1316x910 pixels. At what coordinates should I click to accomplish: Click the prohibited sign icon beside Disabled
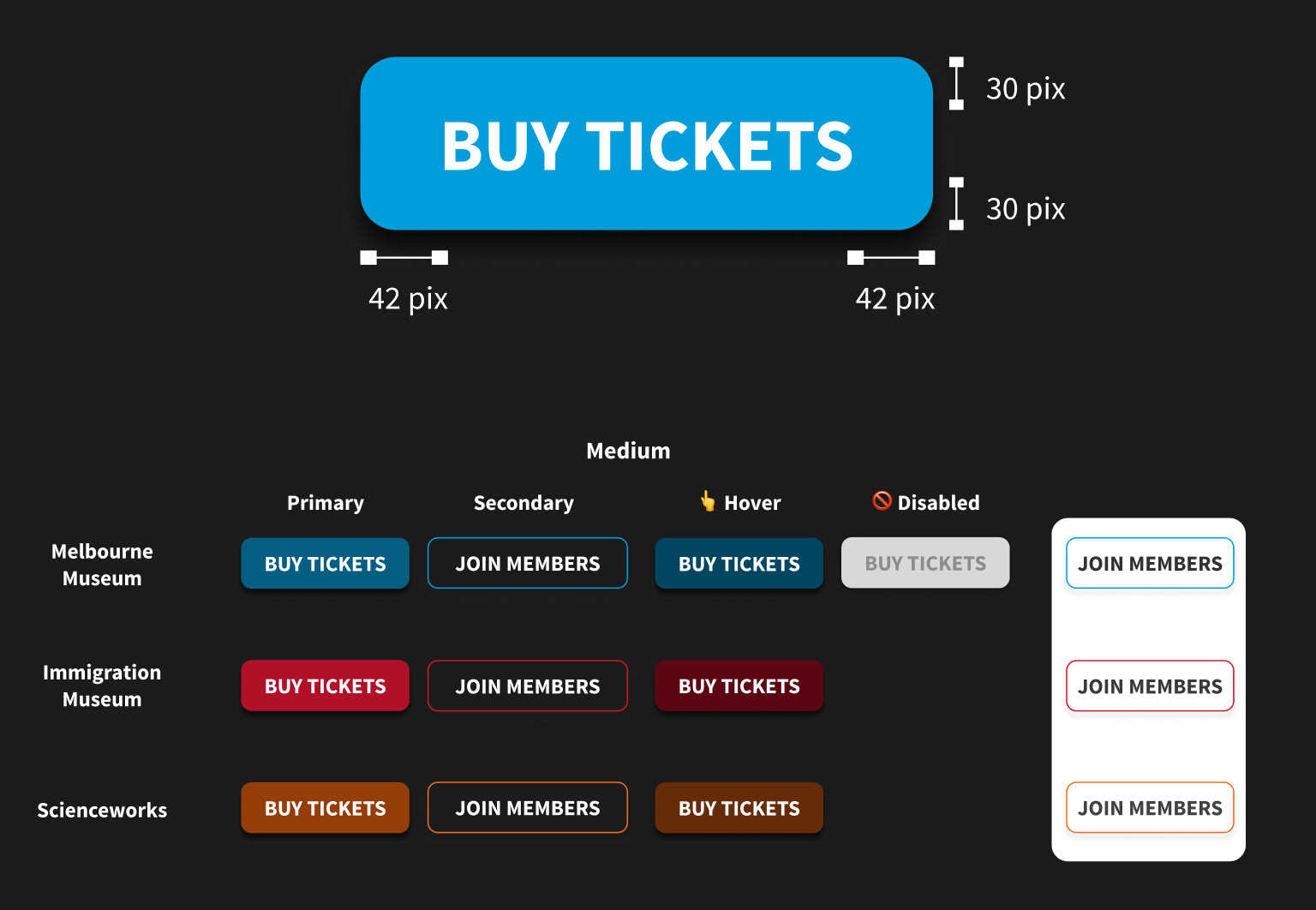pos(882,500)
